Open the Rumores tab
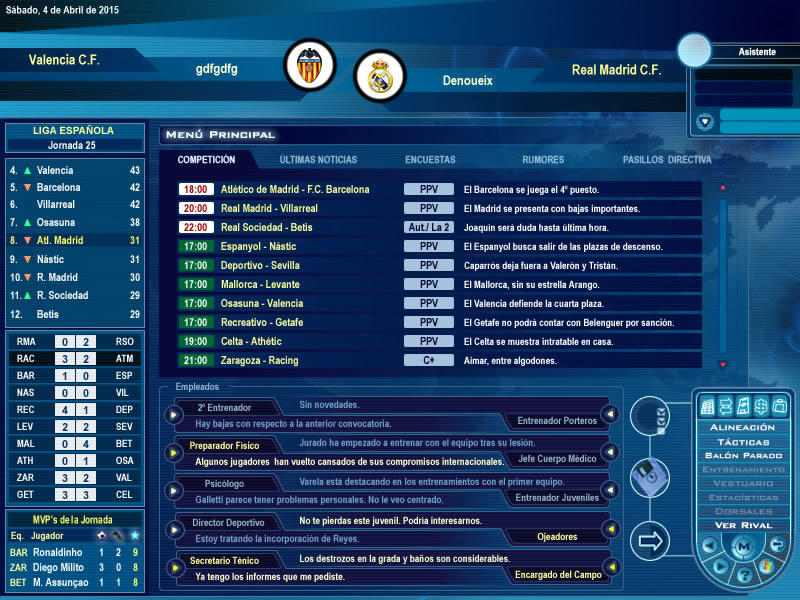This screenshot has width=800, height=600. pyautogui.click(x=543, y=159)
